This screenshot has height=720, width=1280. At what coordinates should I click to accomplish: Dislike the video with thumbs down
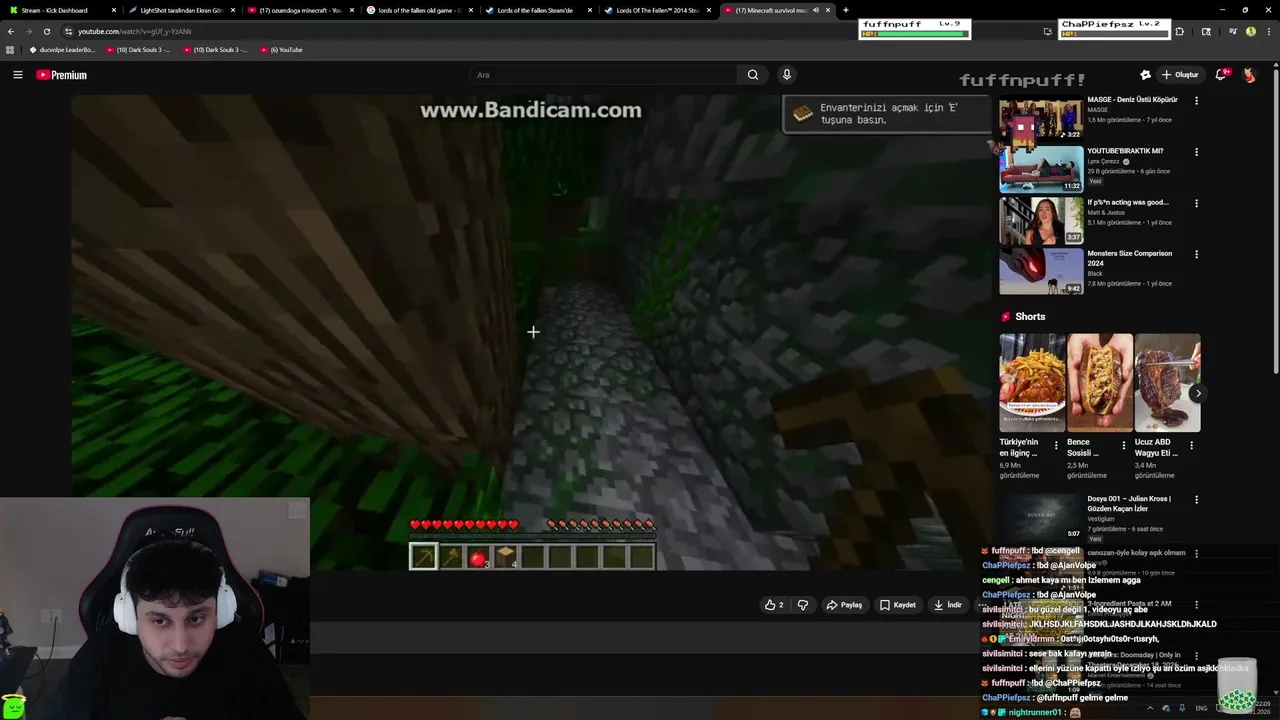coord(803,605)
